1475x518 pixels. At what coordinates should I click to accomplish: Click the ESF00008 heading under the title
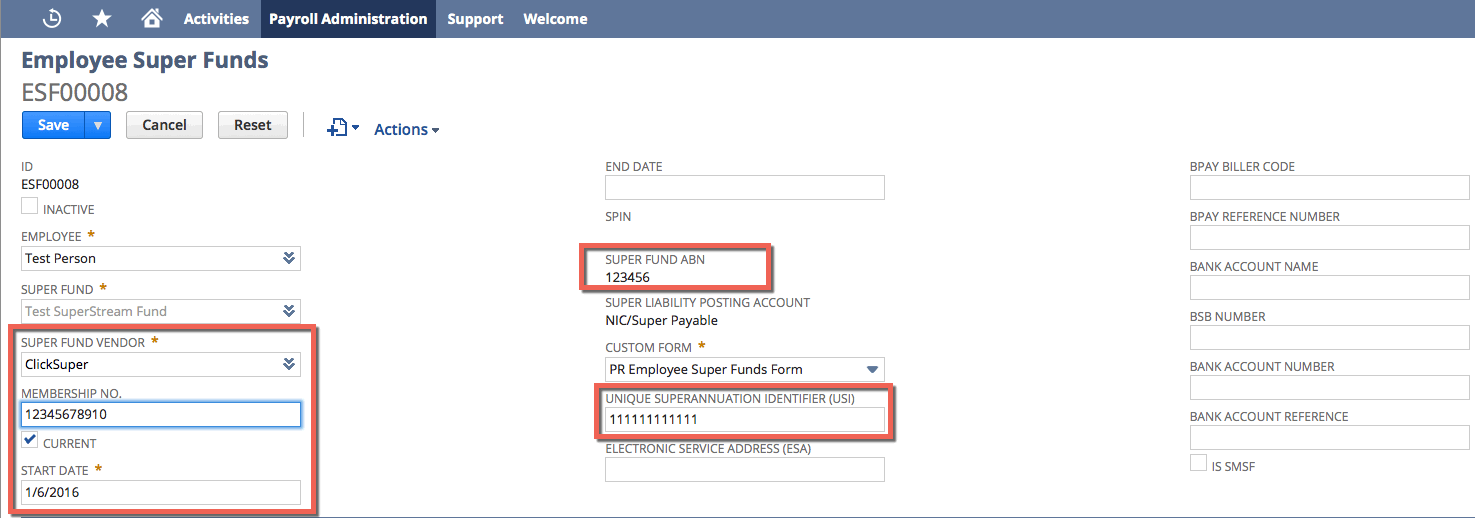pyautogui.click(x=75, y=93)
